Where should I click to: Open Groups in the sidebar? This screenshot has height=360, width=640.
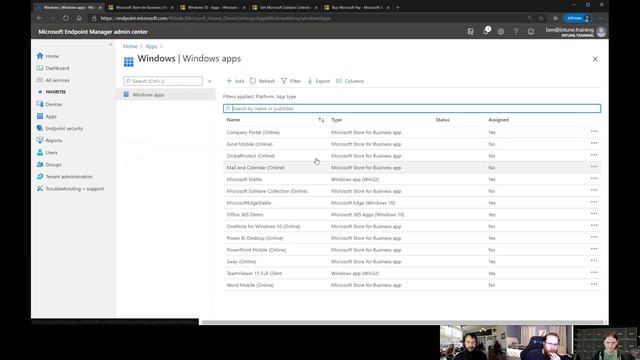[x=49, y=164]
